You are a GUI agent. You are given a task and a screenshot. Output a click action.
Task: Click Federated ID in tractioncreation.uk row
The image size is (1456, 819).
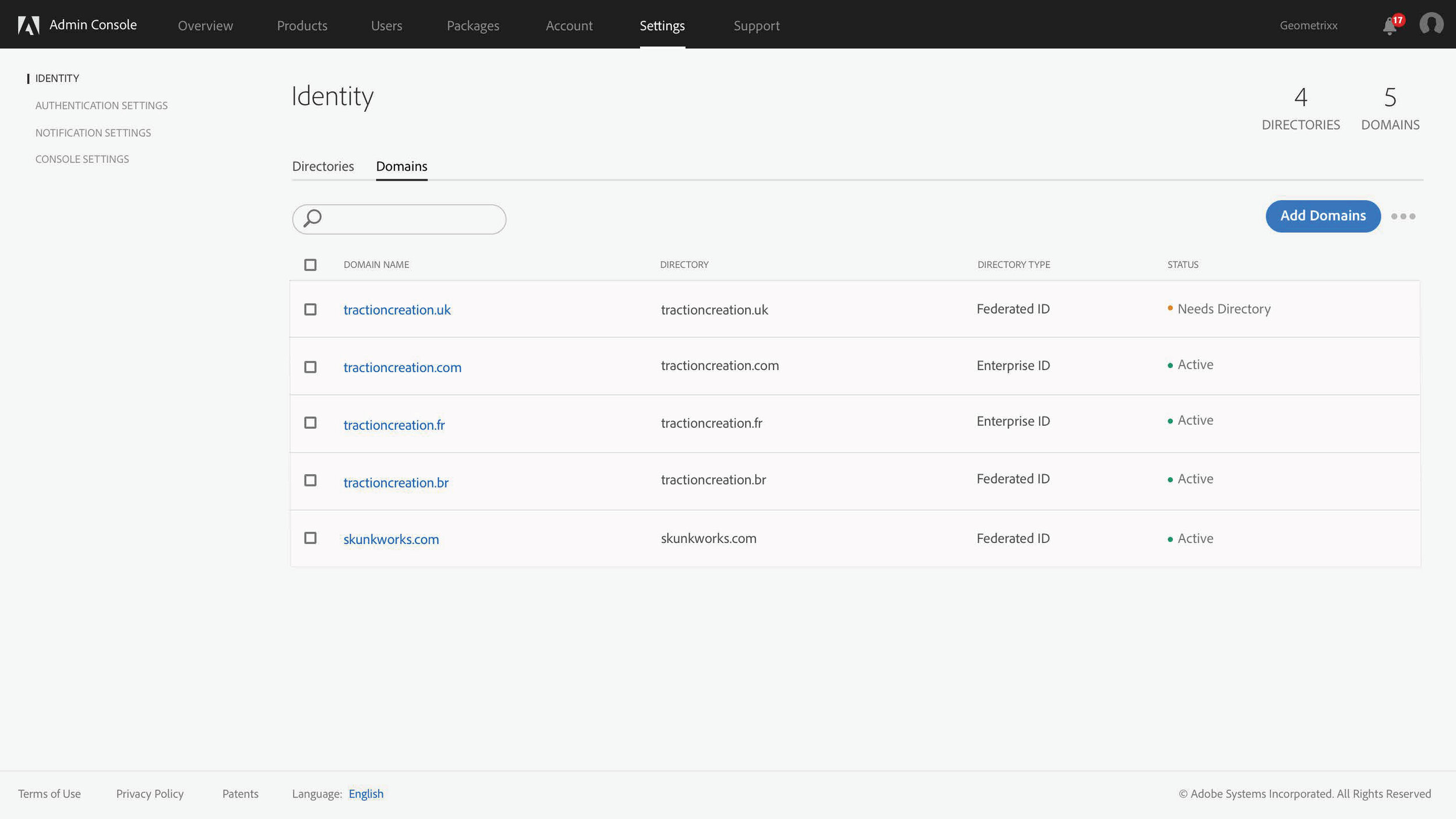pos(1013,309)
